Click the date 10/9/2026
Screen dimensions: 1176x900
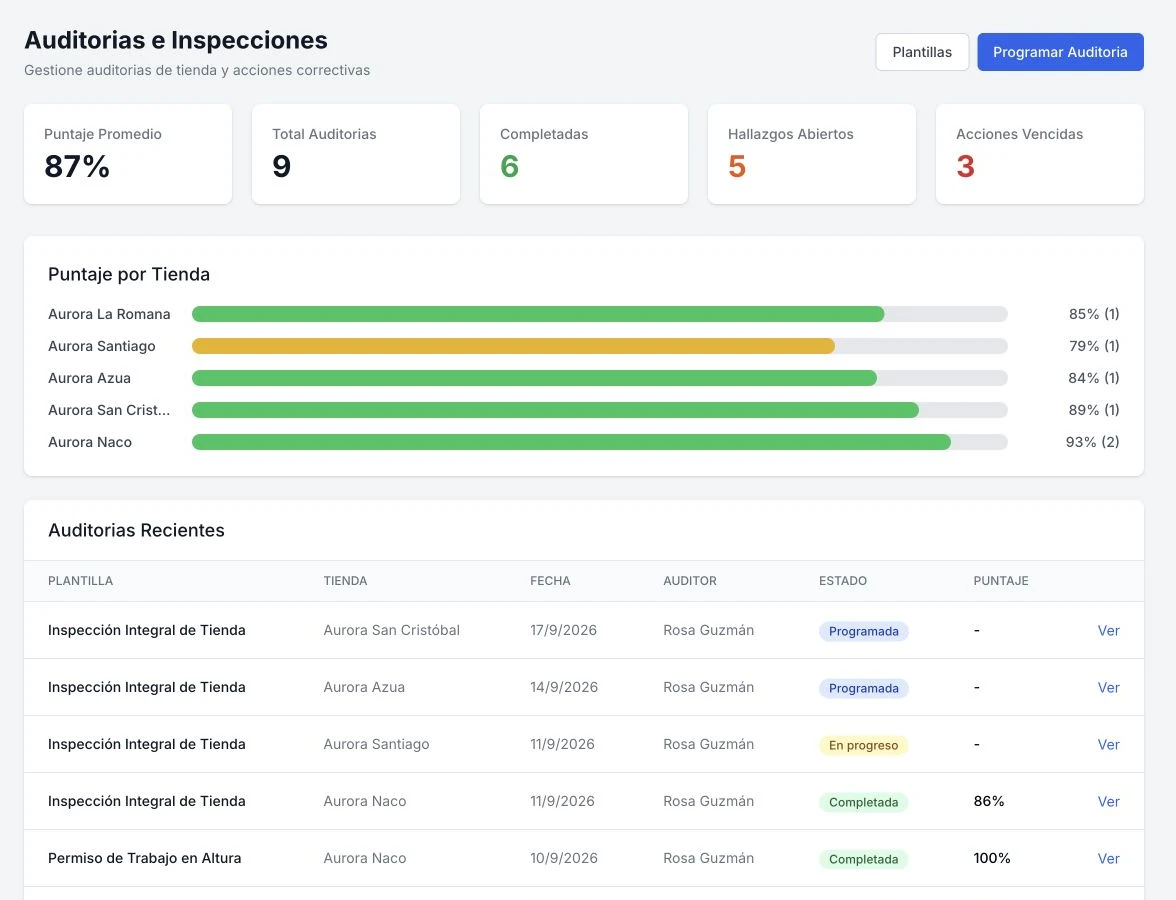coord(564,859)
